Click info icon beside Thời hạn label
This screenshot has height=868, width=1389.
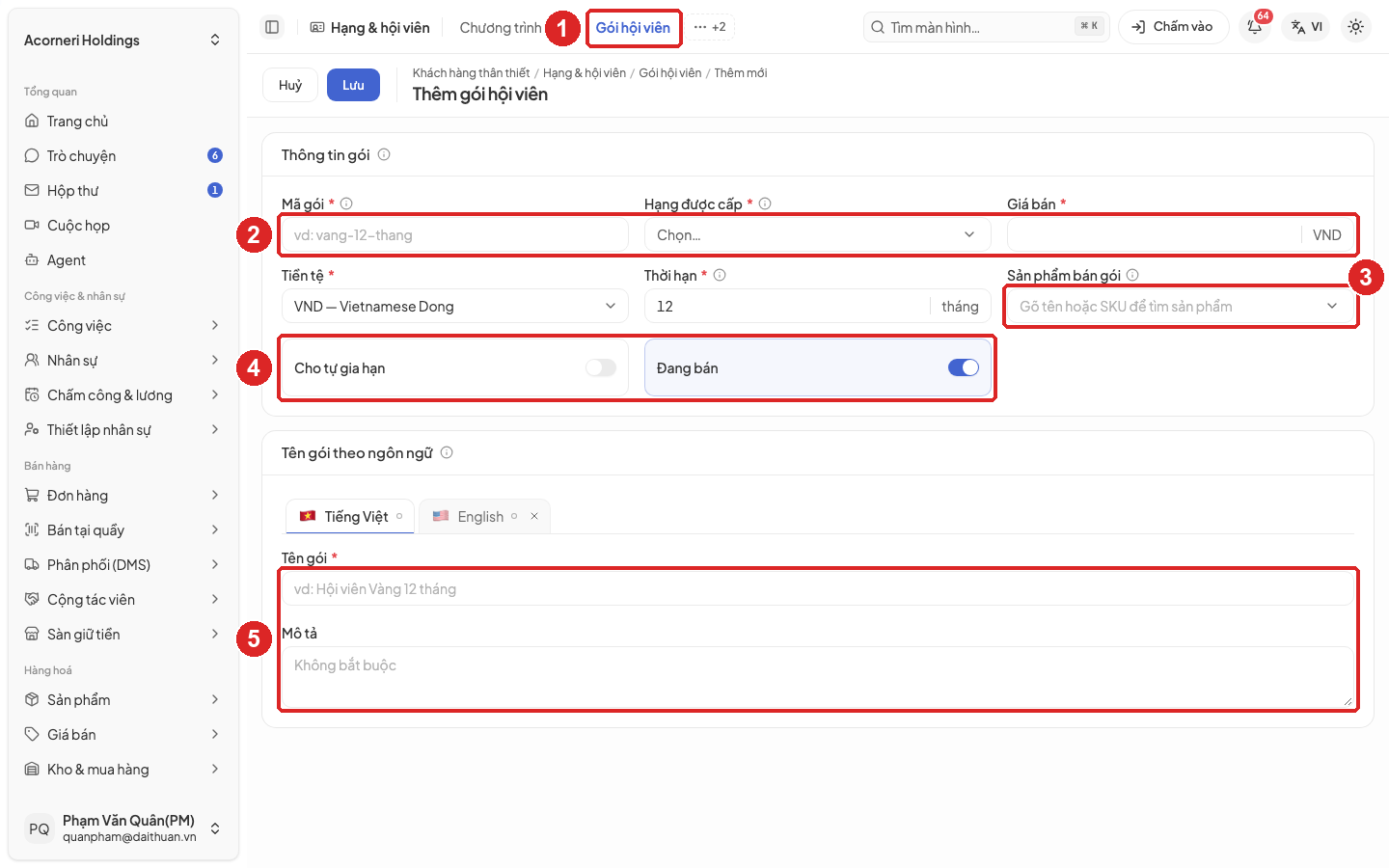(x=720, y=275)
